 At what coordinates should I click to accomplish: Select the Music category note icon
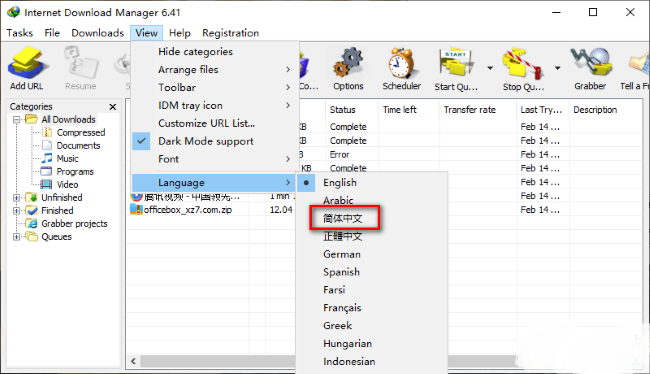pyautogui.click(x=47, y=158)
